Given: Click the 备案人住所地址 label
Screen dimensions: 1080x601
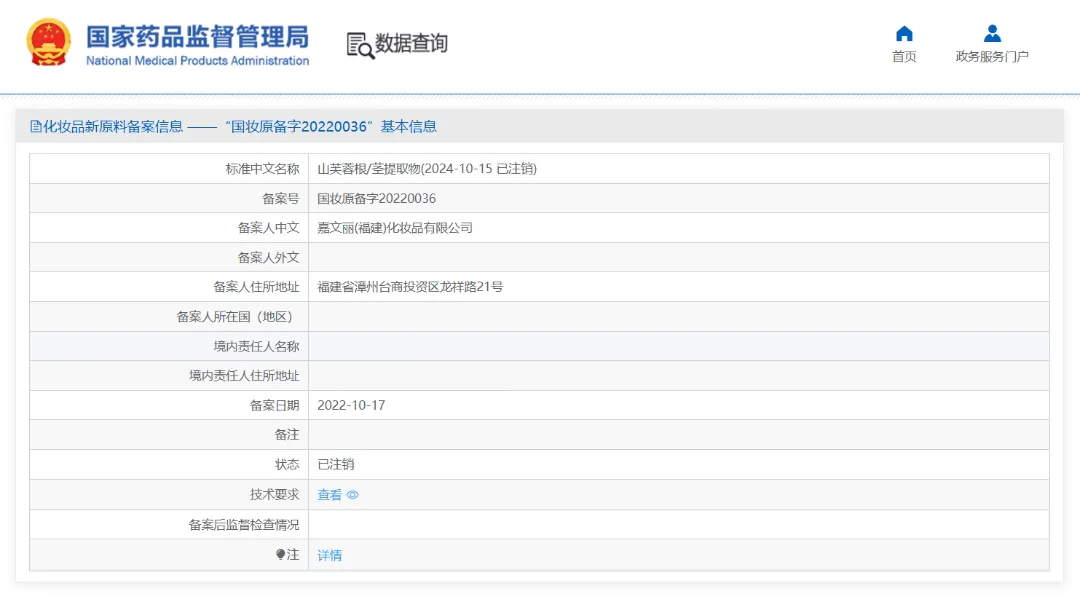Looking at the screenshot, I should coord(256,287).
